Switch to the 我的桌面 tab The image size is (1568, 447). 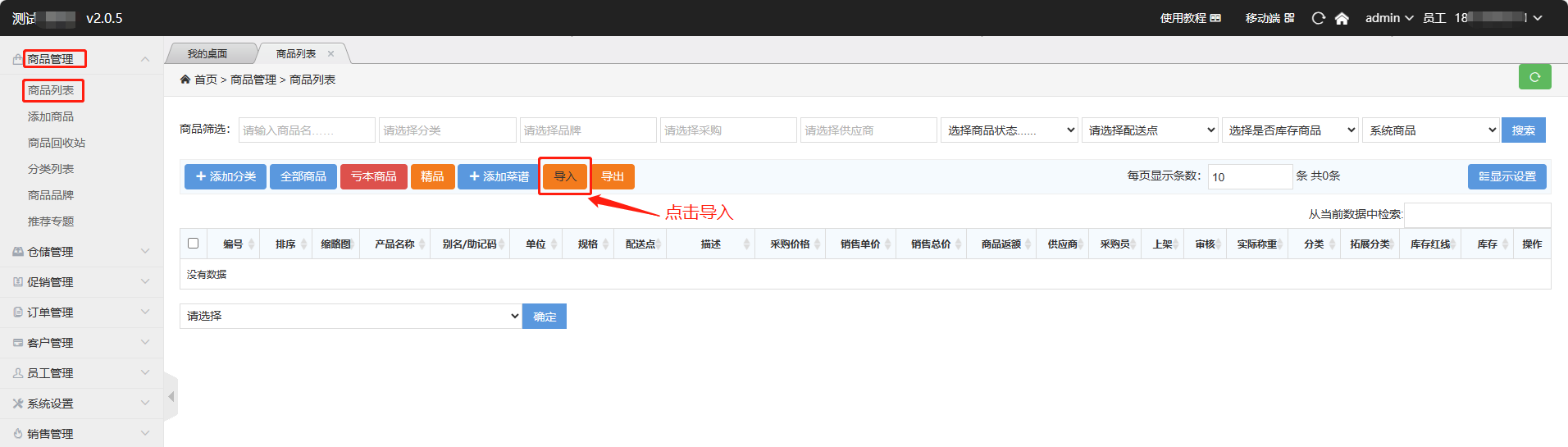(x=207, y=54)
